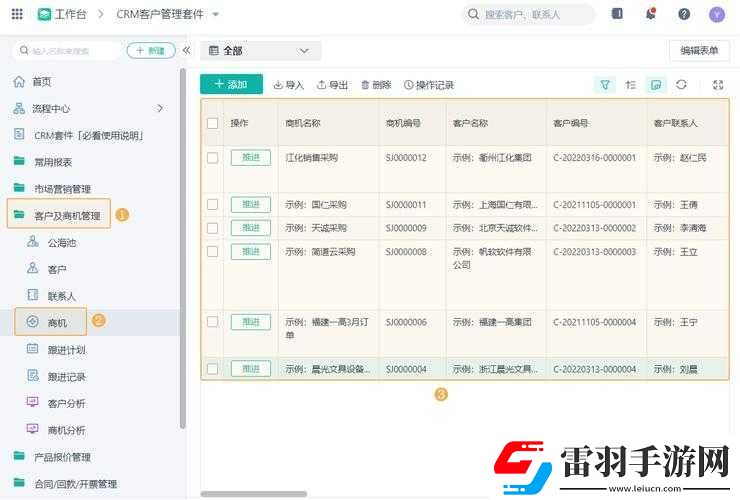Check the row with SJ0000006
Viewport: 740px width, 500px height.
[x=212, y=322]
